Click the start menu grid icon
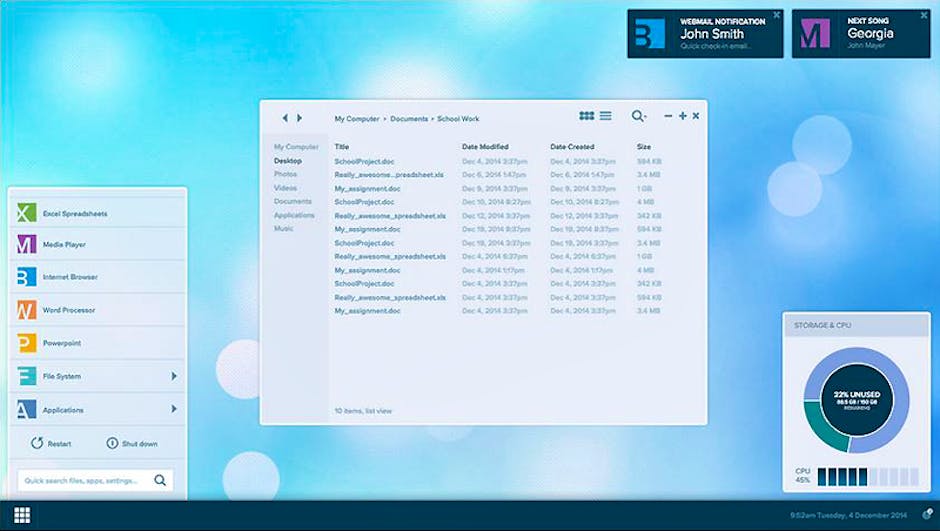 tap(22, 515)
